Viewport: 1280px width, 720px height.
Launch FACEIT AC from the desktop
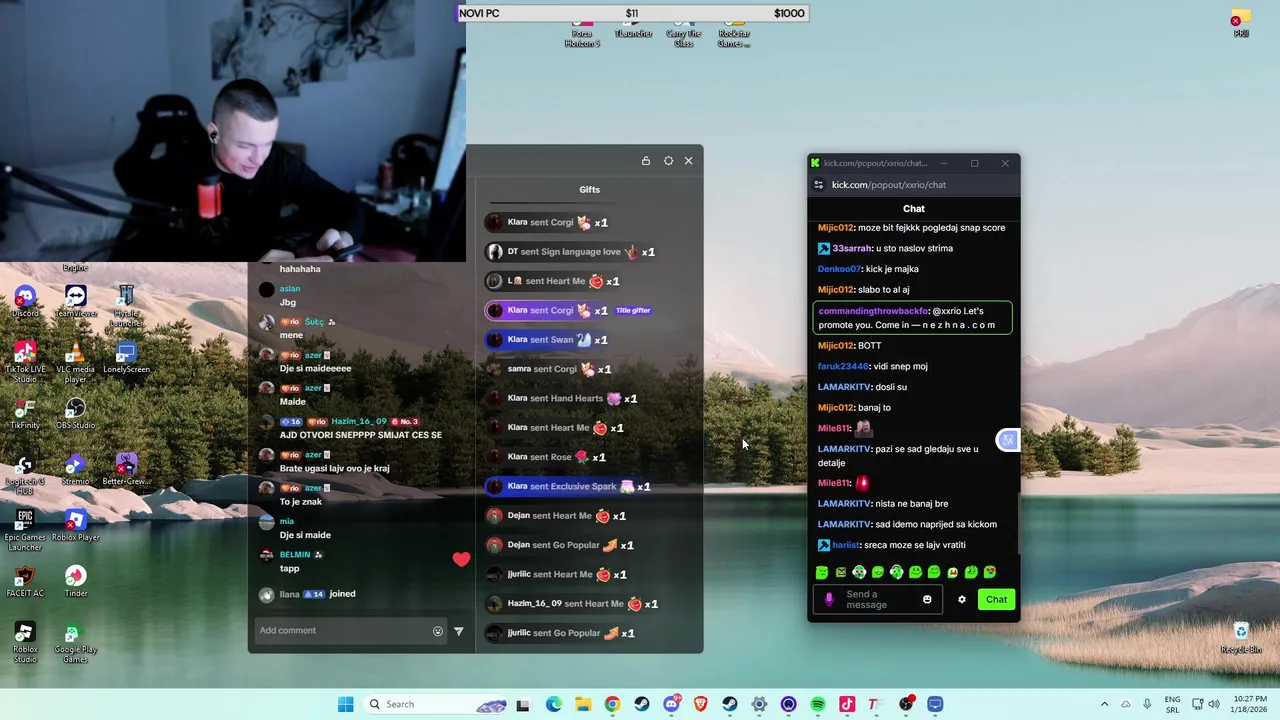25,582
